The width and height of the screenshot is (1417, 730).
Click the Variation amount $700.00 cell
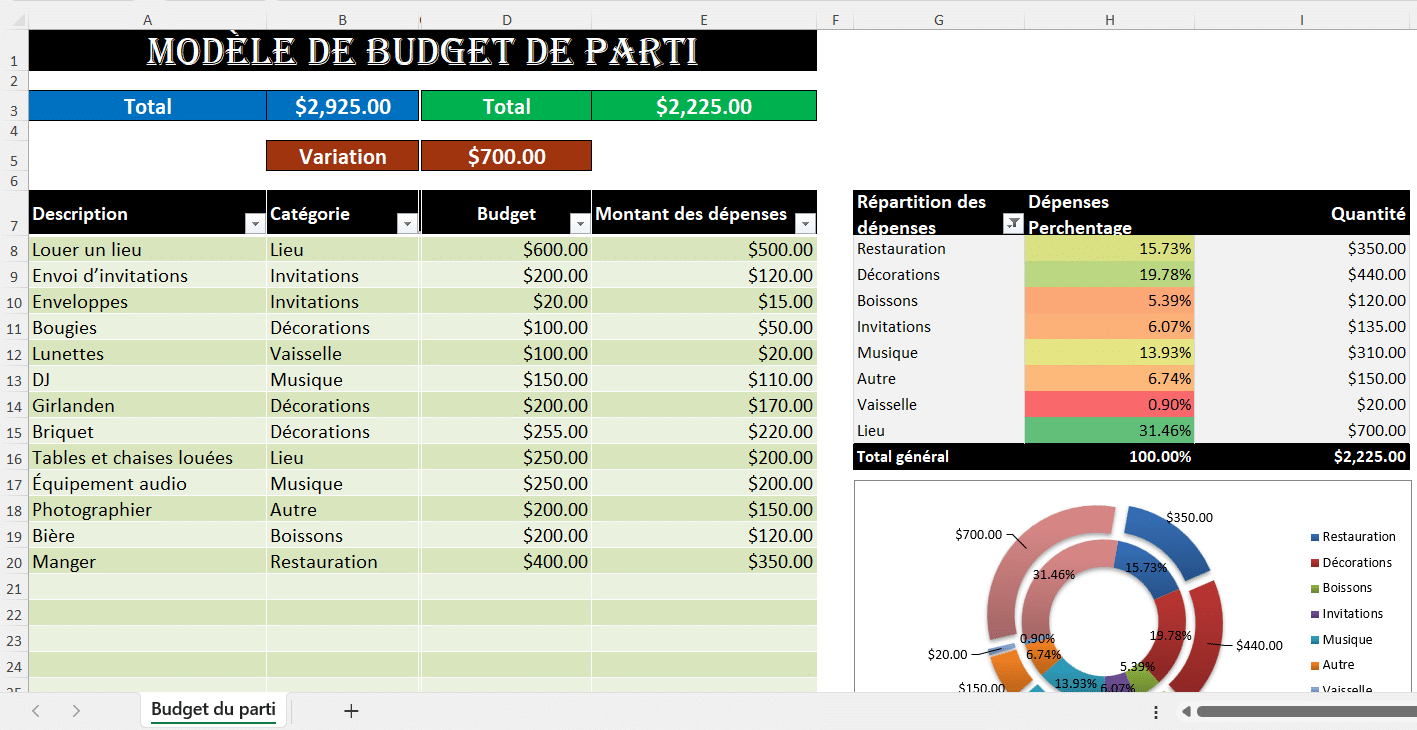pos(506,156)
